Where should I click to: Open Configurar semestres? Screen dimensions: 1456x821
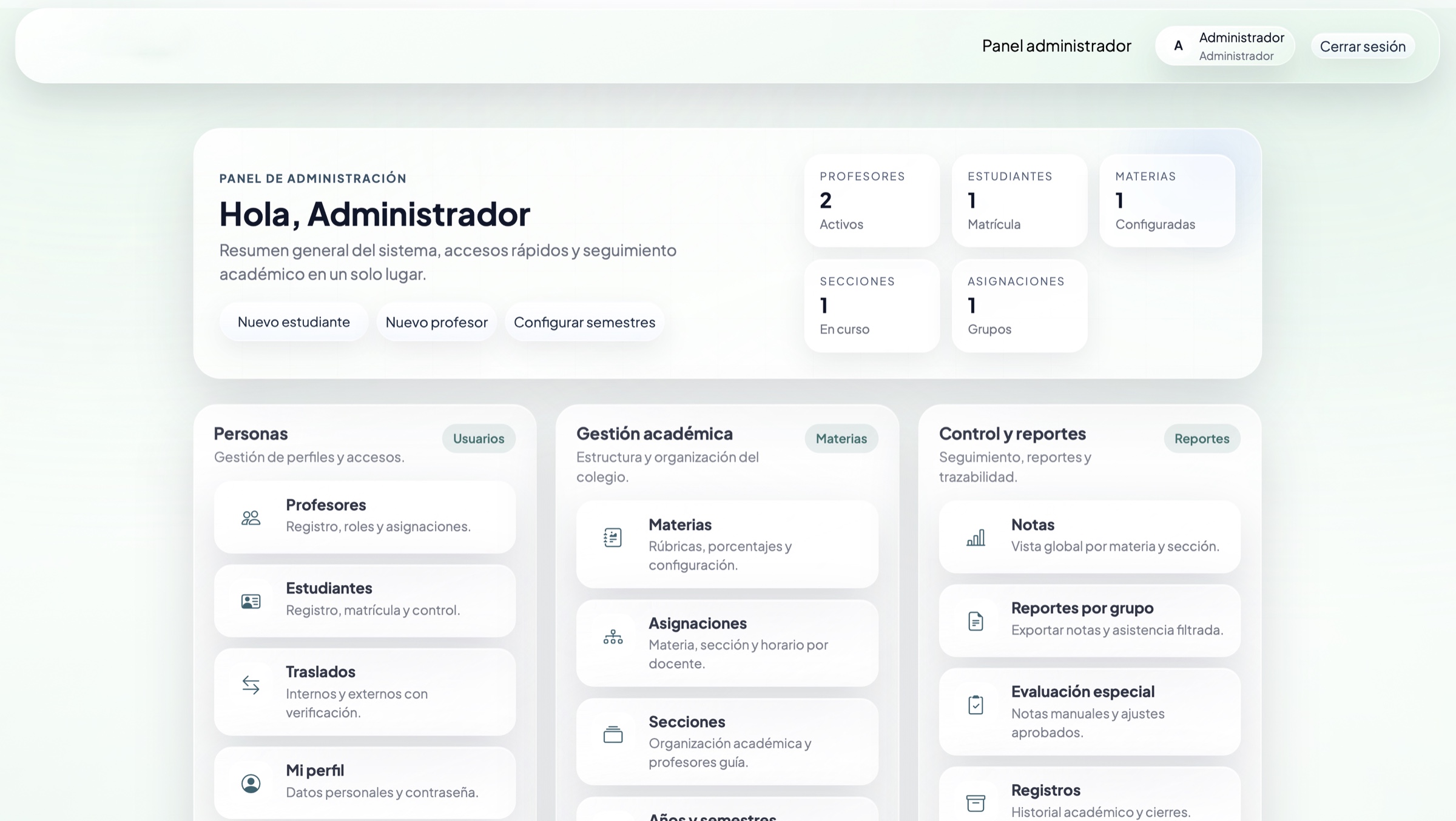pos(584,322)
